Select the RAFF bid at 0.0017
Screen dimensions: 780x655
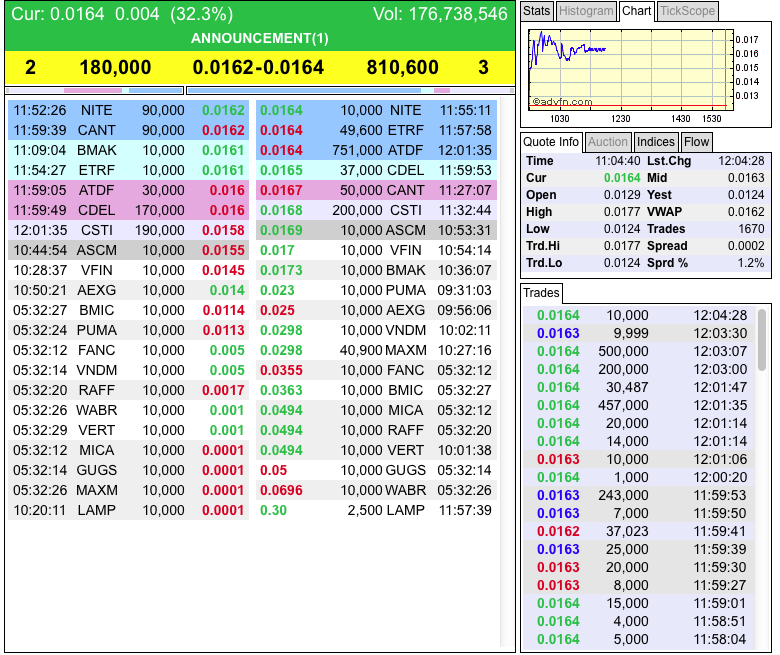click(x=128, y=390)
